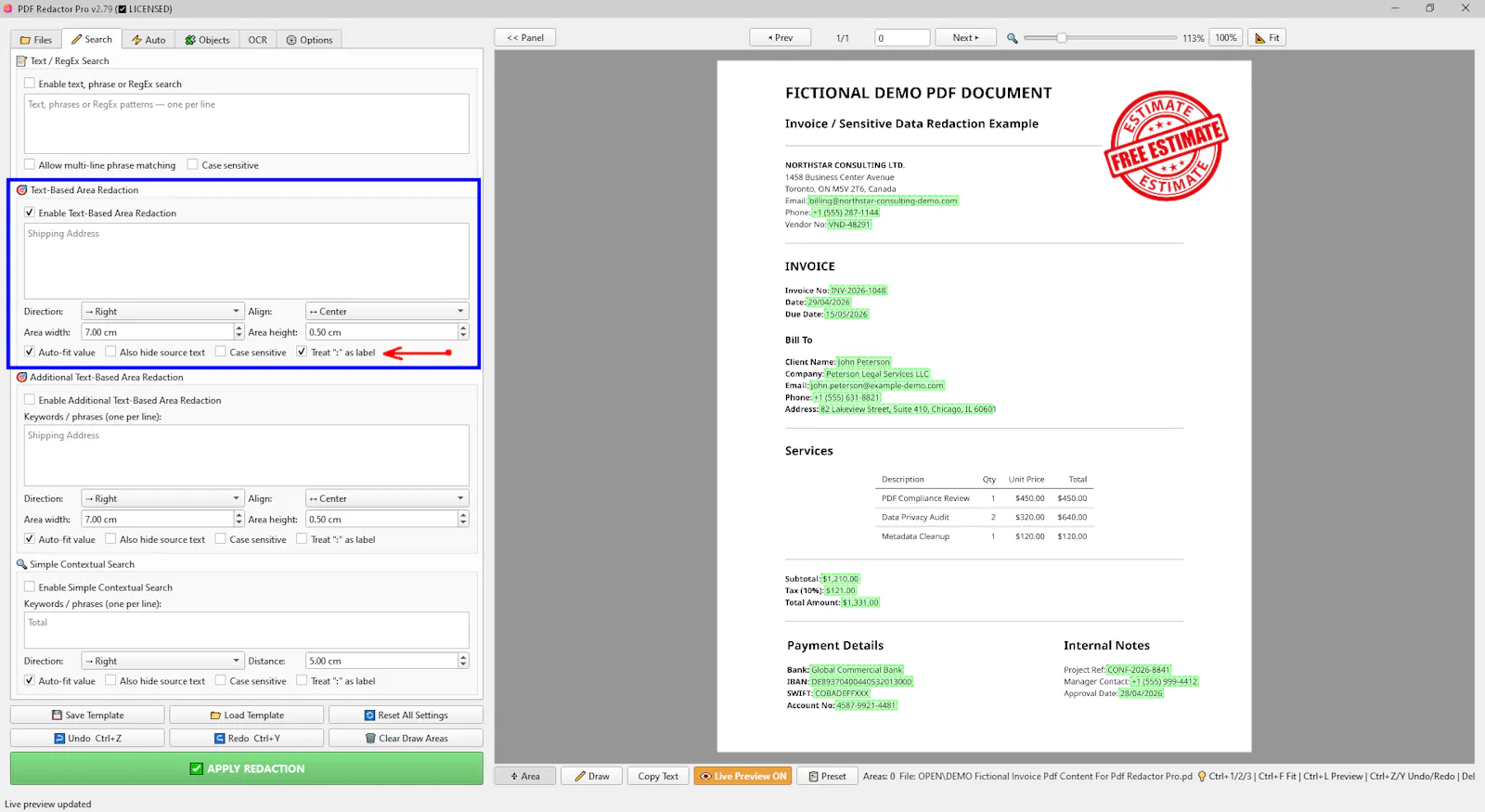The height and width of the screenshot is (812, 1485).
Task: Click the highlighted INV-2026-1048 invoice number
Action: [x=859, y=290]
